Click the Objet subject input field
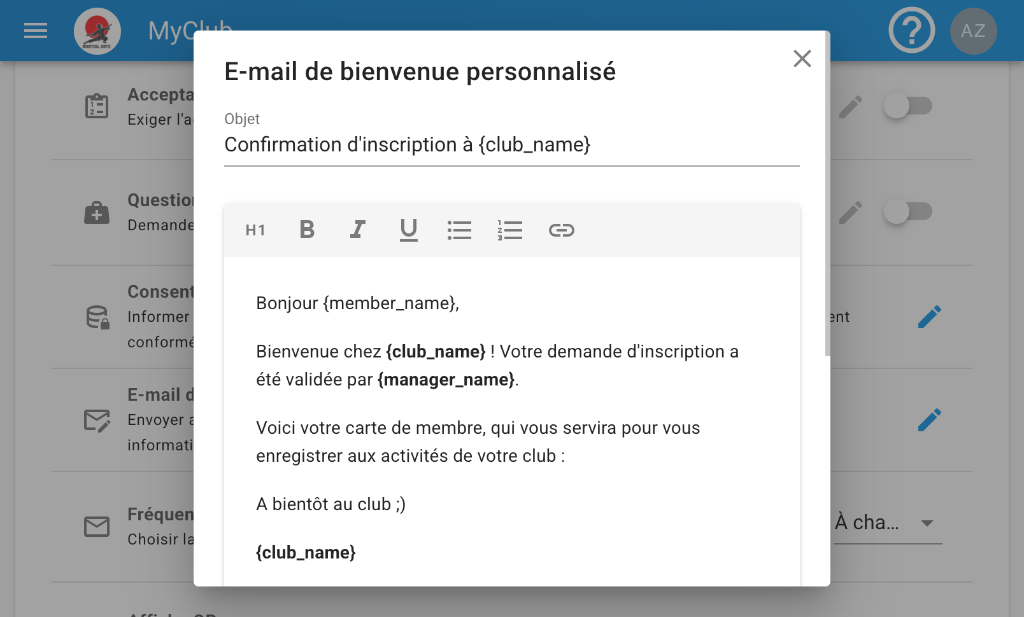The height and width of the screenshot is (617, 1024). [511, 145]
